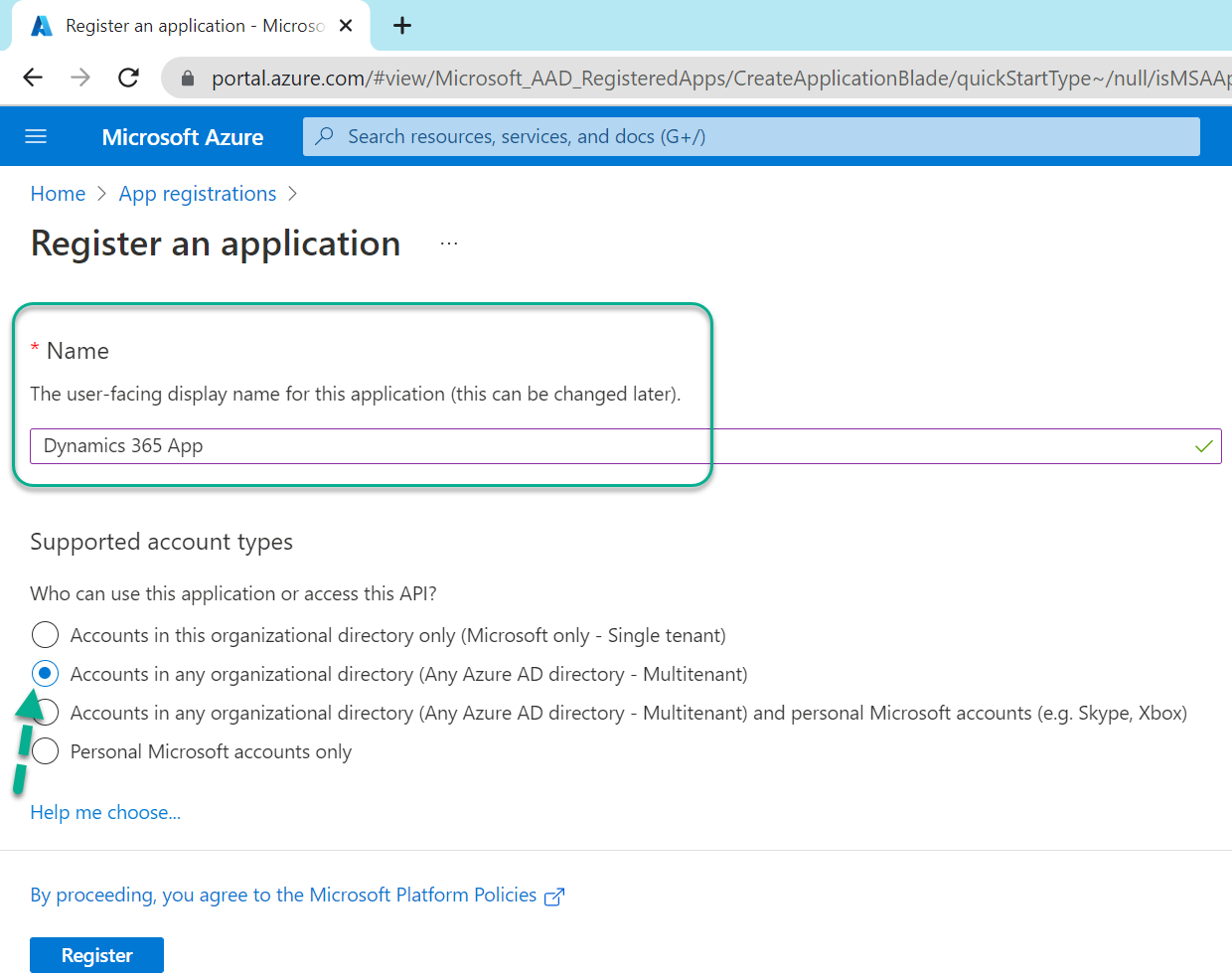The width and height of the screenshot is (1232, 980).
Task: Open the Azure portal hamburger menu
Action: pos(36,136)
